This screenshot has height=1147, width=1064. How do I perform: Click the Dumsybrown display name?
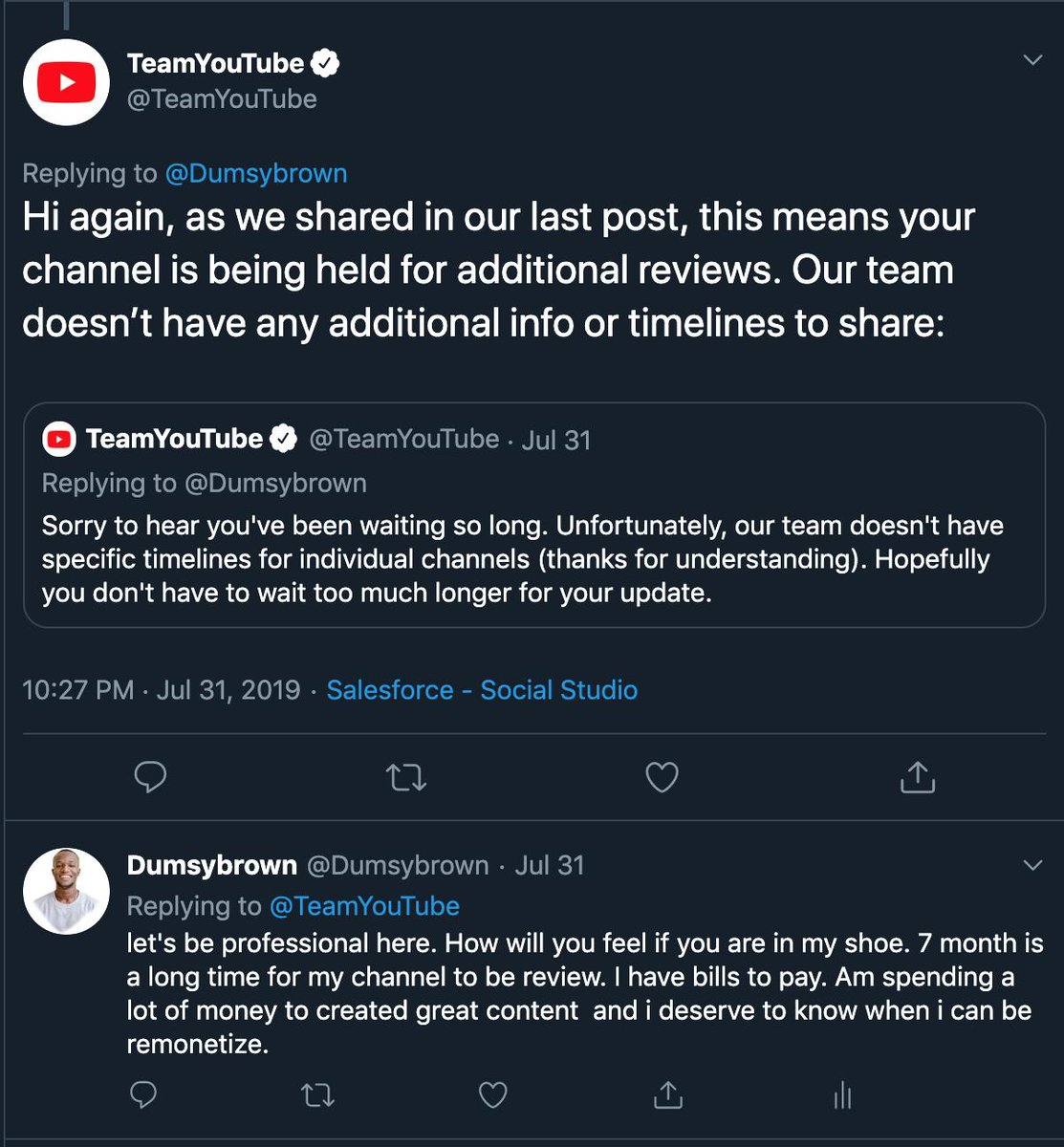211,865
